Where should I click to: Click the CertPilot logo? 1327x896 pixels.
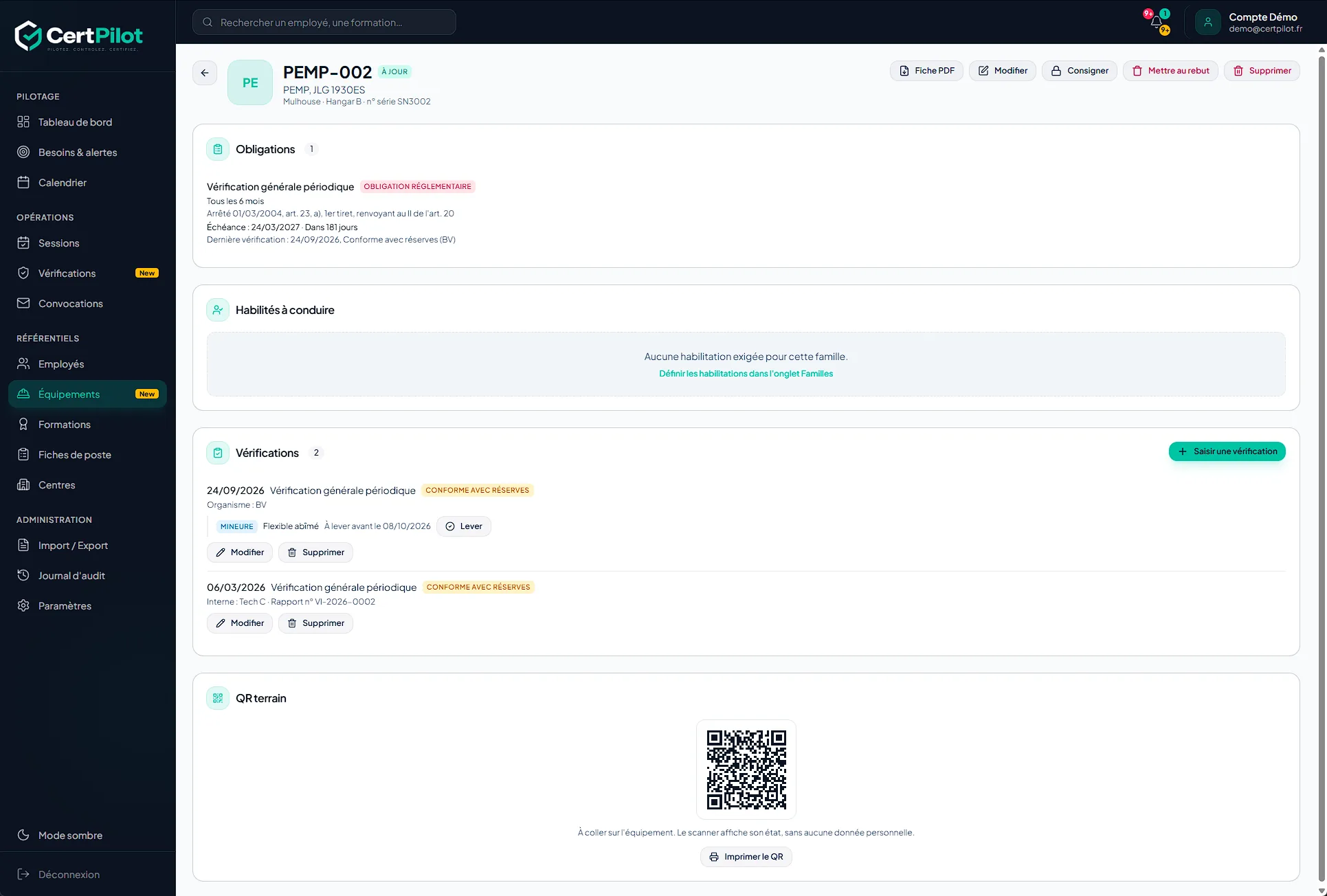78,36
